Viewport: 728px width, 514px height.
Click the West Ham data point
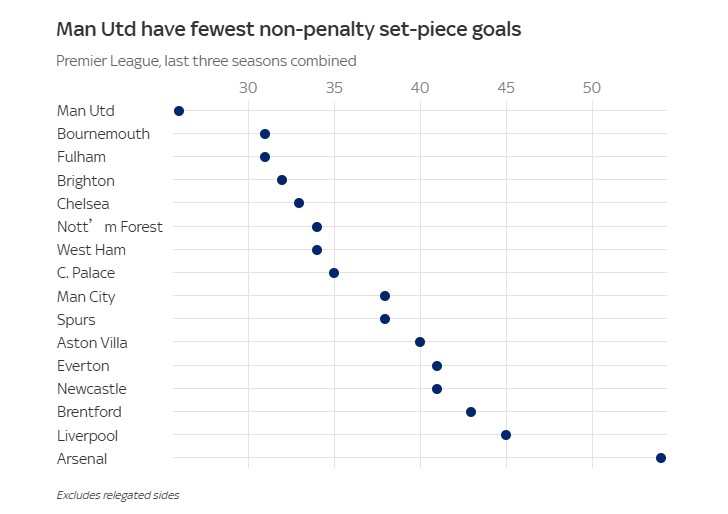tap(317, 250)
